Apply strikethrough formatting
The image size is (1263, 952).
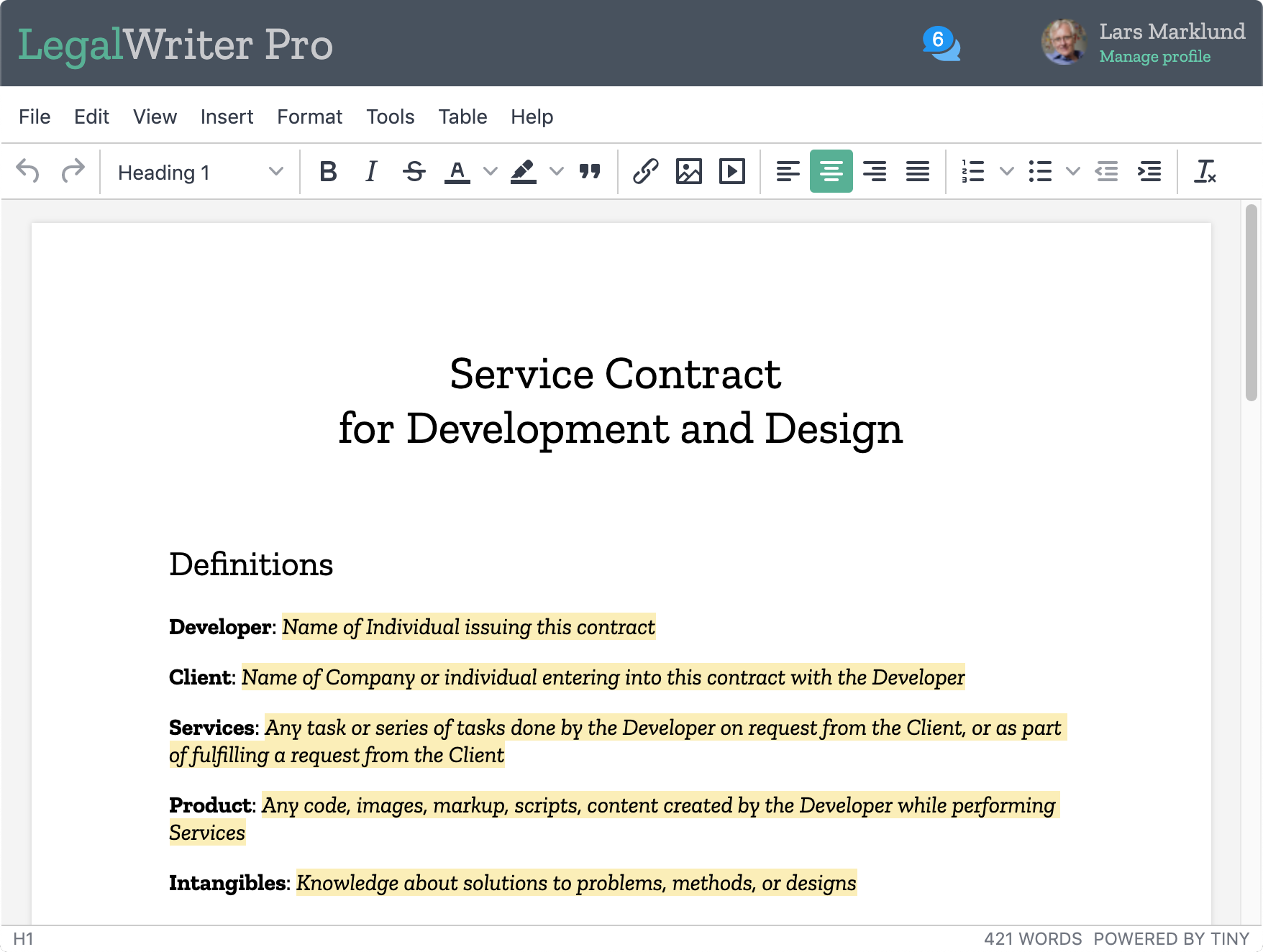tap(414, 171)
